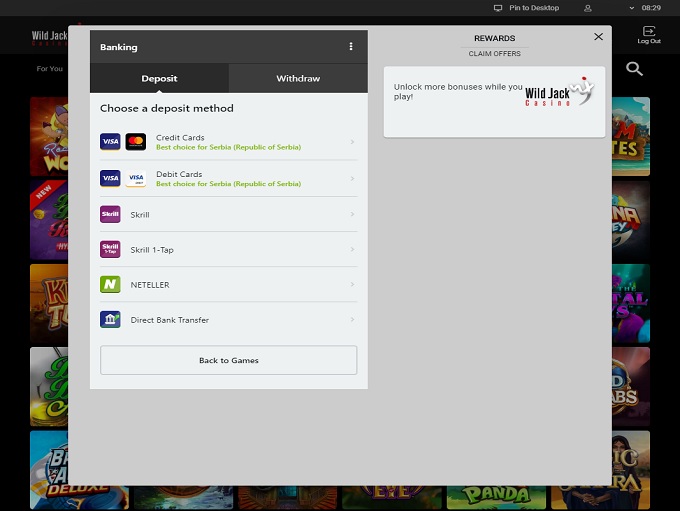The height and width of the screenshot is (511, 680).
Task: Close the banking rewards overlay
Action: [x=598, y=37]
